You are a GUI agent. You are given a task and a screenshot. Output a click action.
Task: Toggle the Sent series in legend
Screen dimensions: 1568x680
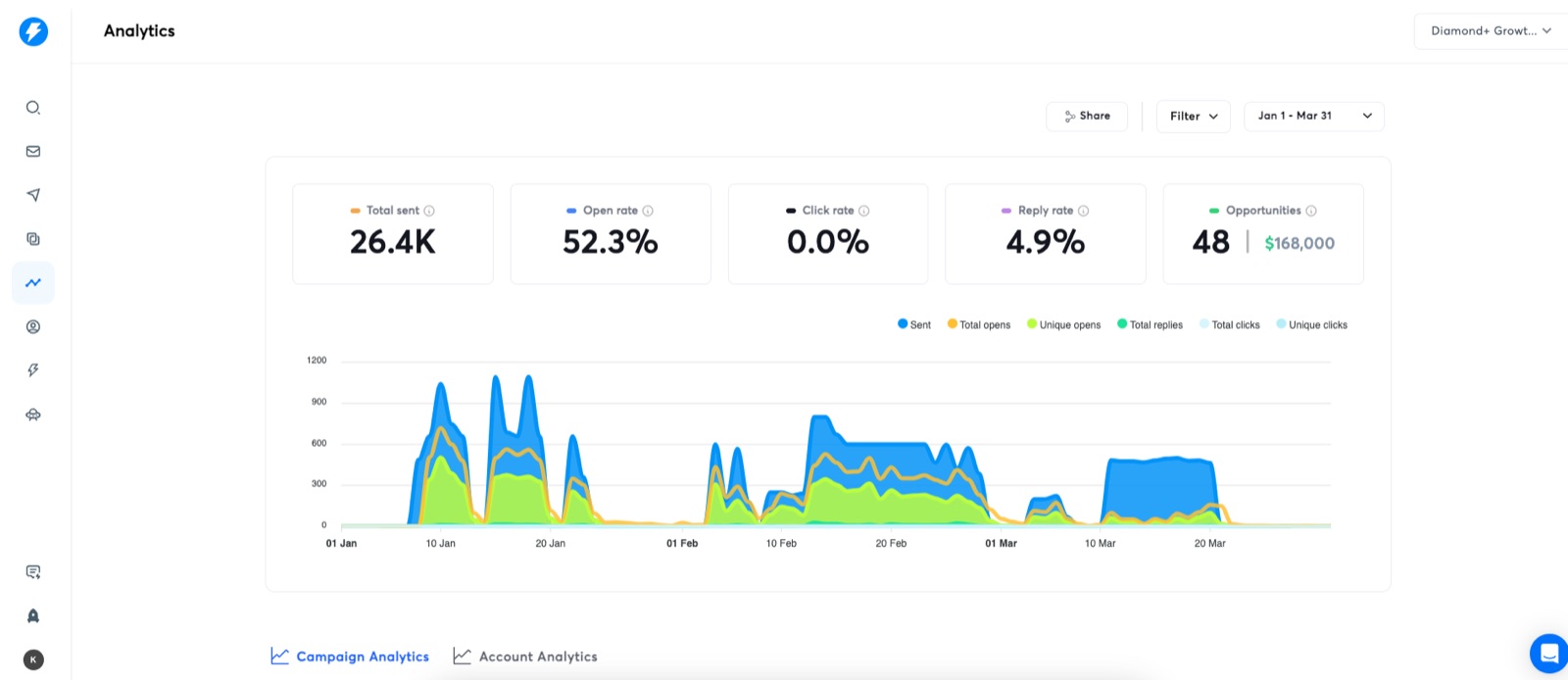point(914,324)
